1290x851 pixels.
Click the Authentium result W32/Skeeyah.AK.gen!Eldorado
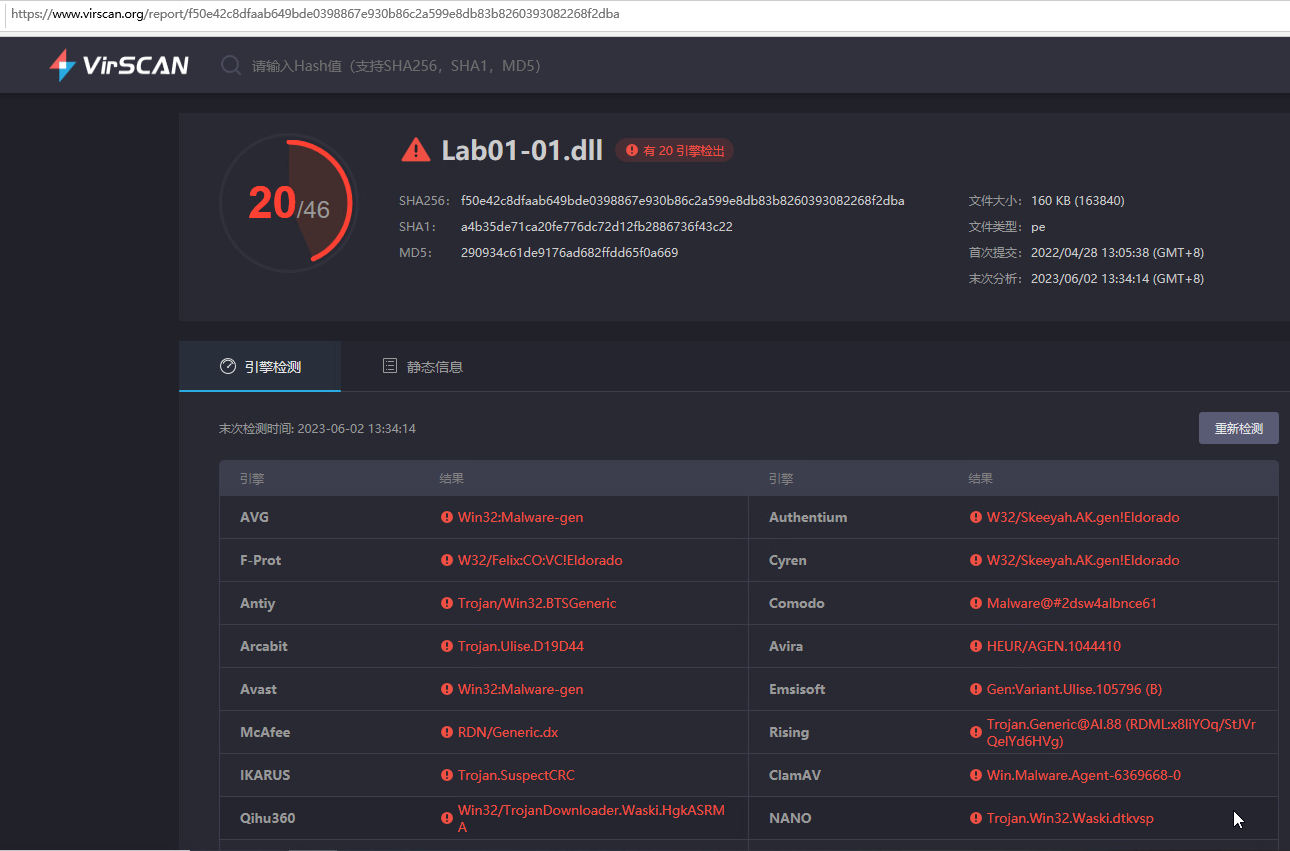(1083, 518)
